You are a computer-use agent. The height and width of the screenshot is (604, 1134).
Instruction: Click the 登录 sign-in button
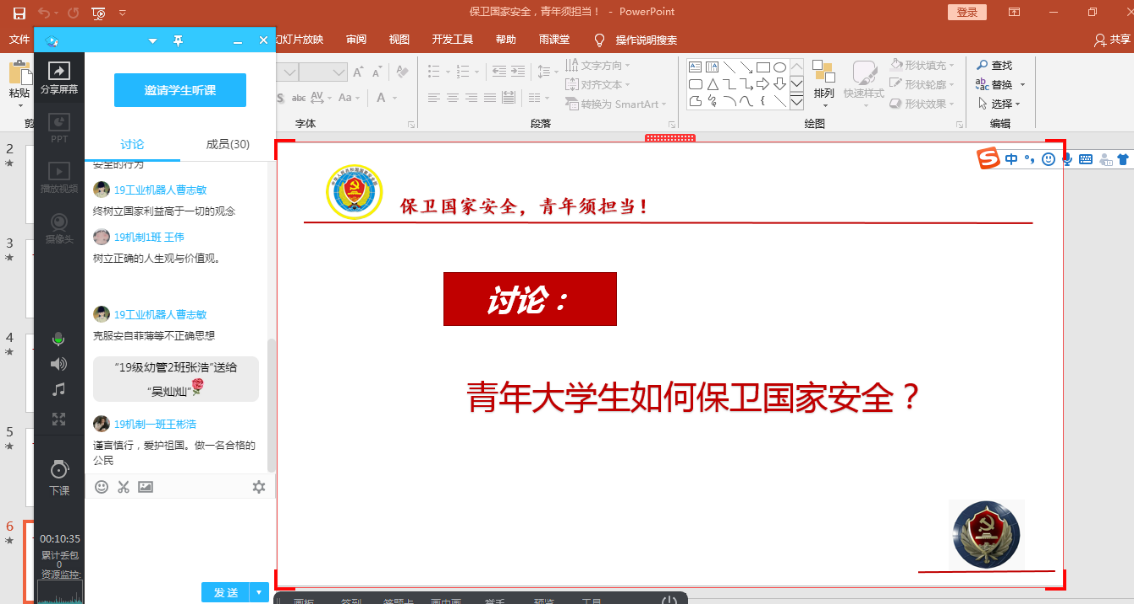point(966,12)
